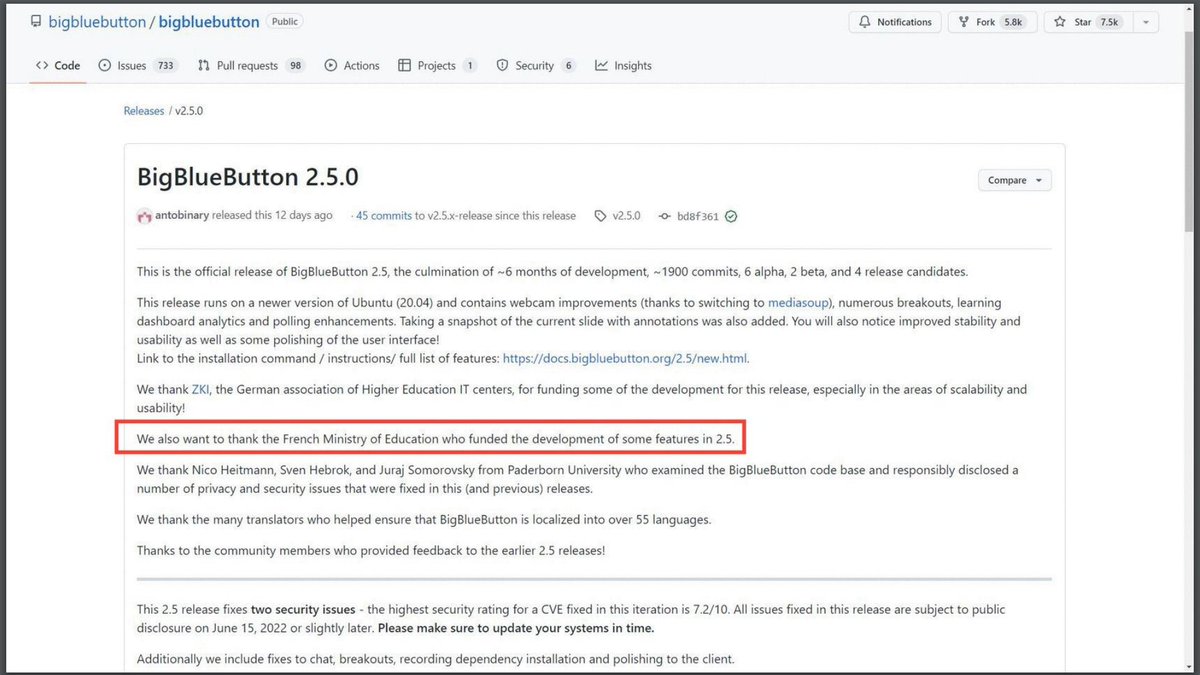This screenshot has width=1200, height=675.
Task: Click the code brackets icon in Code tab
Action: point(42,66)
